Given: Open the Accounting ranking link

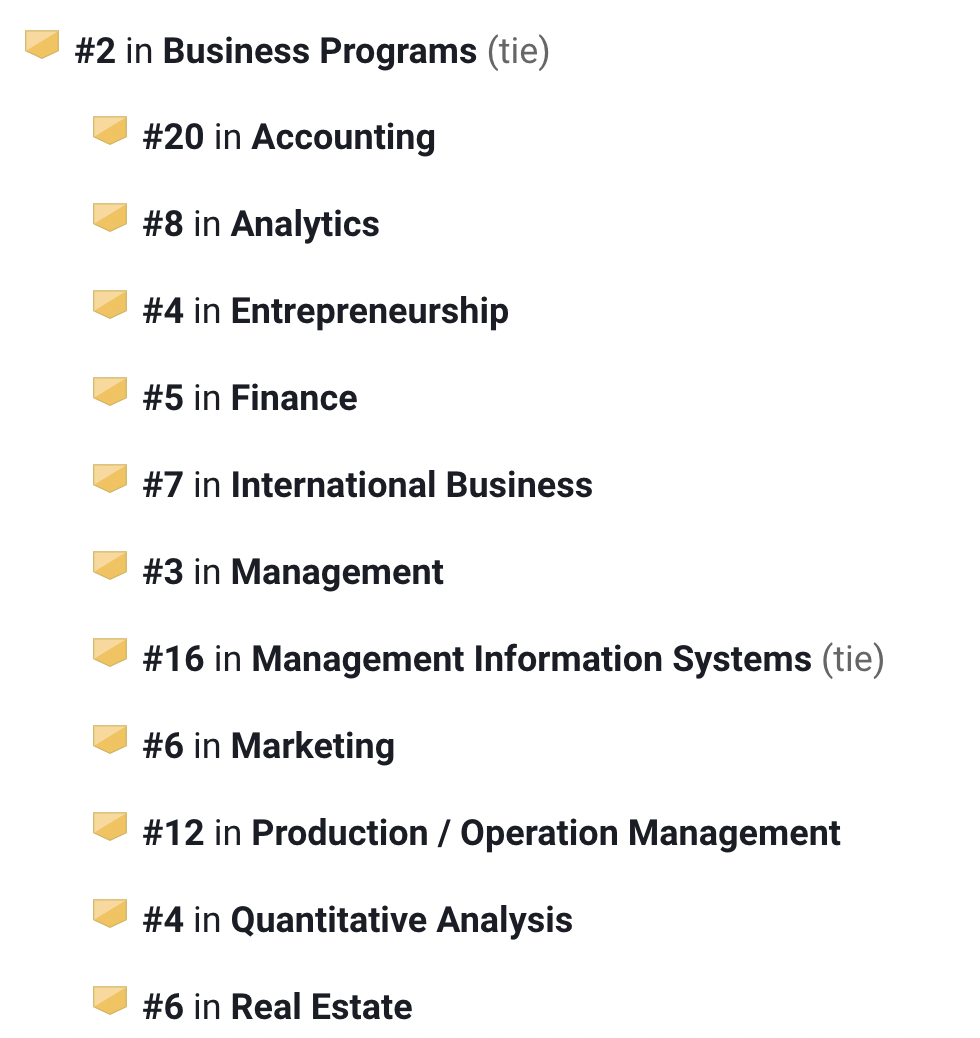Looking at the screenshot, I should point(343,138).
